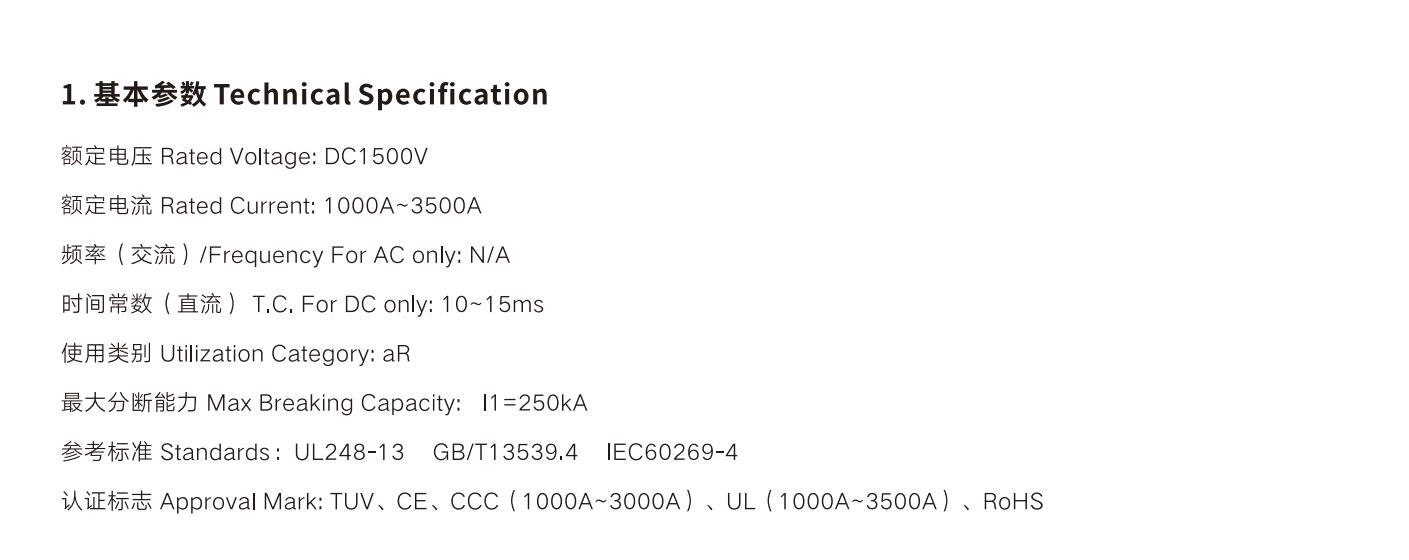Image resolution: width=1409 pixels, height=560 pixels.
Task: Click the I1=250kA value
Action: 535,403
